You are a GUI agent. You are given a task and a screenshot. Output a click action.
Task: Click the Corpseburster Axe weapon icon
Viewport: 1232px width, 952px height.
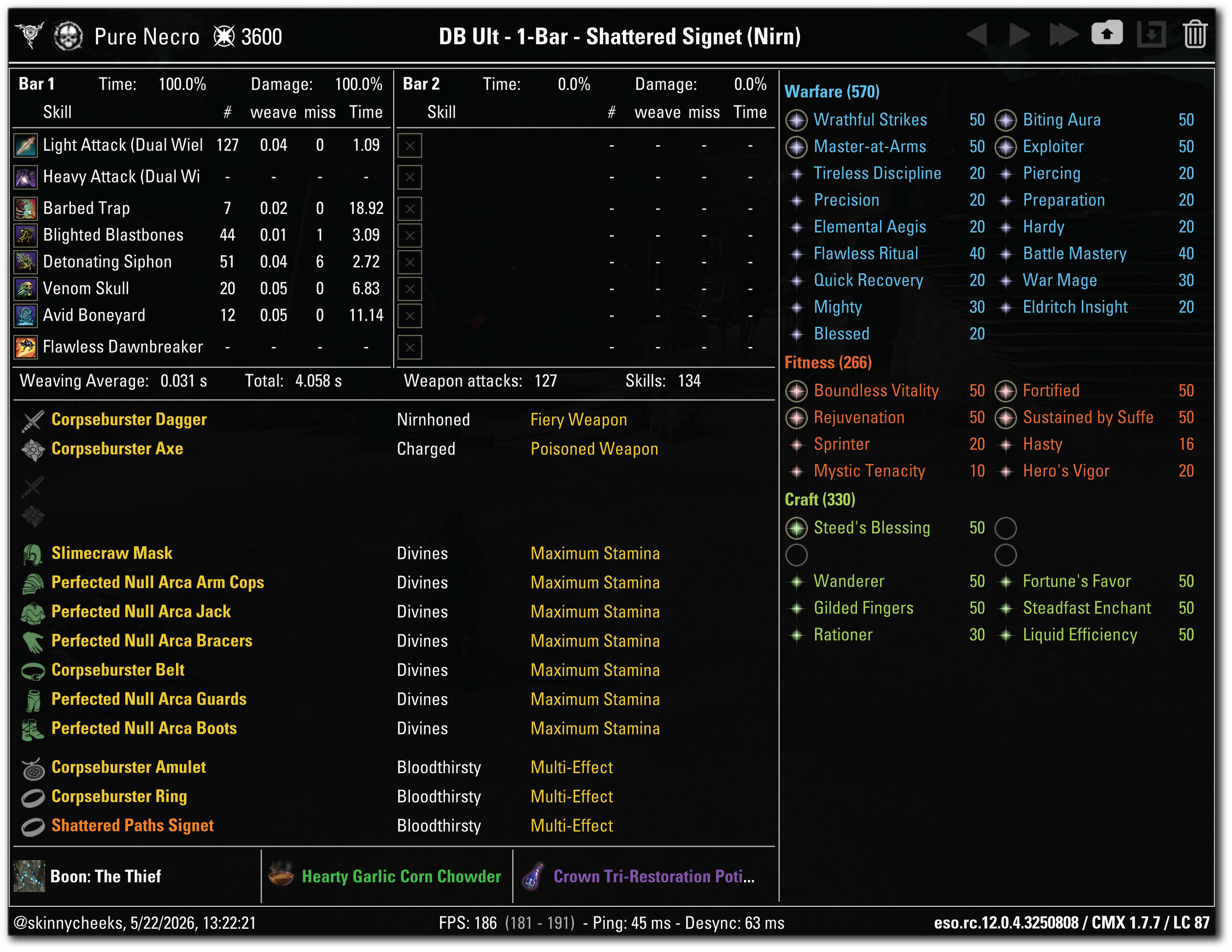coord(33,449)
